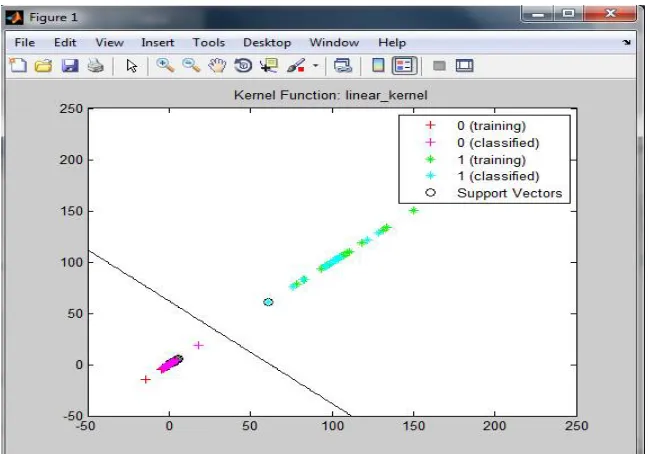Image resolution: width=650 pixels, height=454 pixels.
Task: Select the Pan hand tool
Action: click(217, 66)
